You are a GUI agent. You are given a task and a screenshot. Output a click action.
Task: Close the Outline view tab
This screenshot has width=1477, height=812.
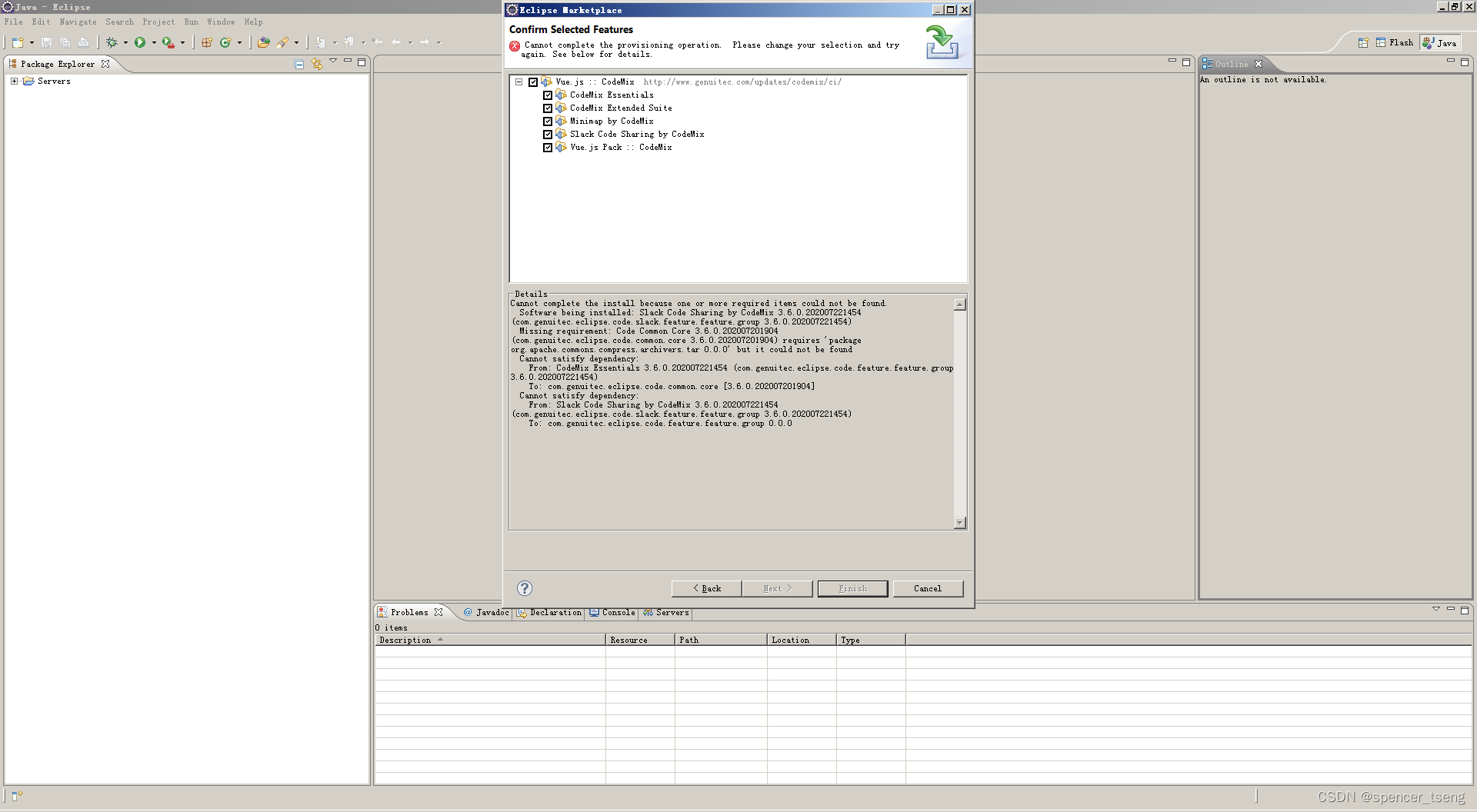coord(1259,64)
